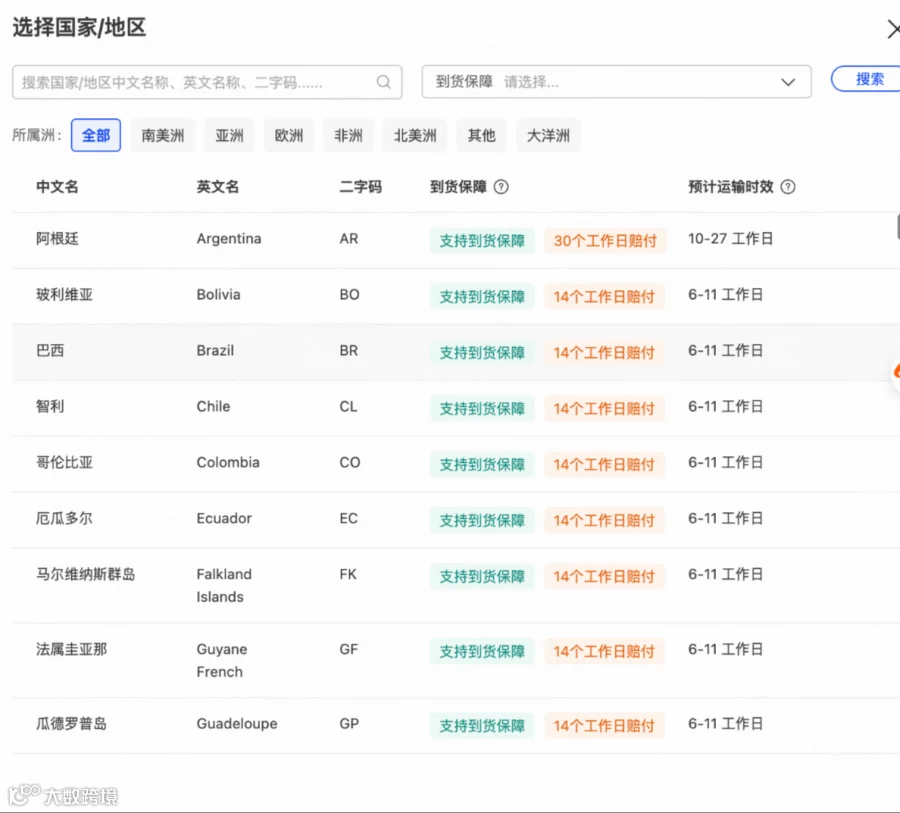Pick the 大洋洲 continent filter

tap(548, 136)
